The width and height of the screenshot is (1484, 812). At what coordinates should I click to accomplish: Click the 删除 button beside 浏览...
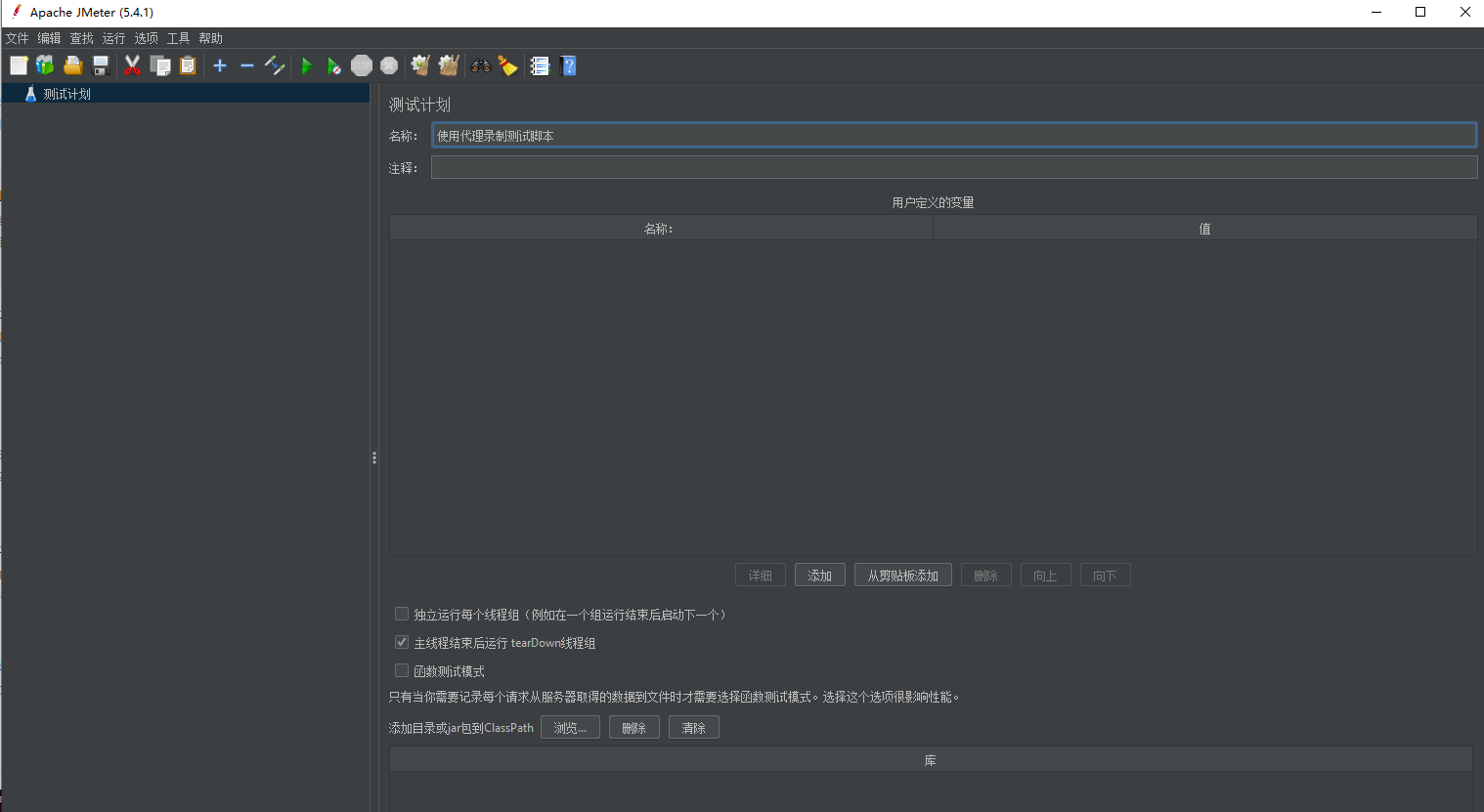[634, 728]
